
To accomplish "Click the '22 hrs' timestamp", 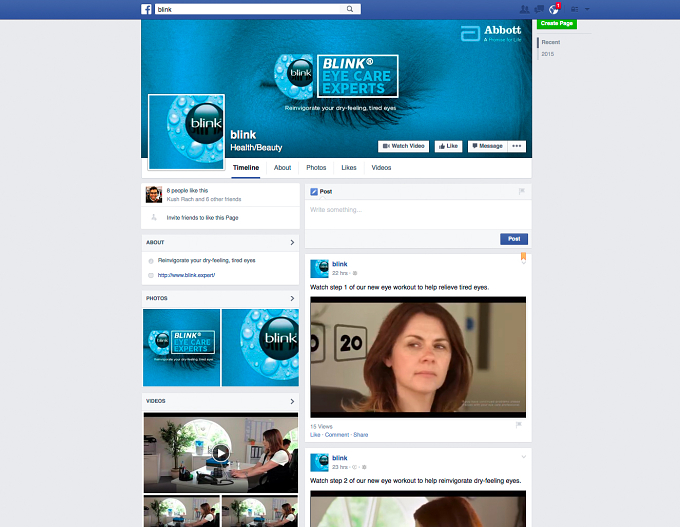I will [x=340, y=273].
